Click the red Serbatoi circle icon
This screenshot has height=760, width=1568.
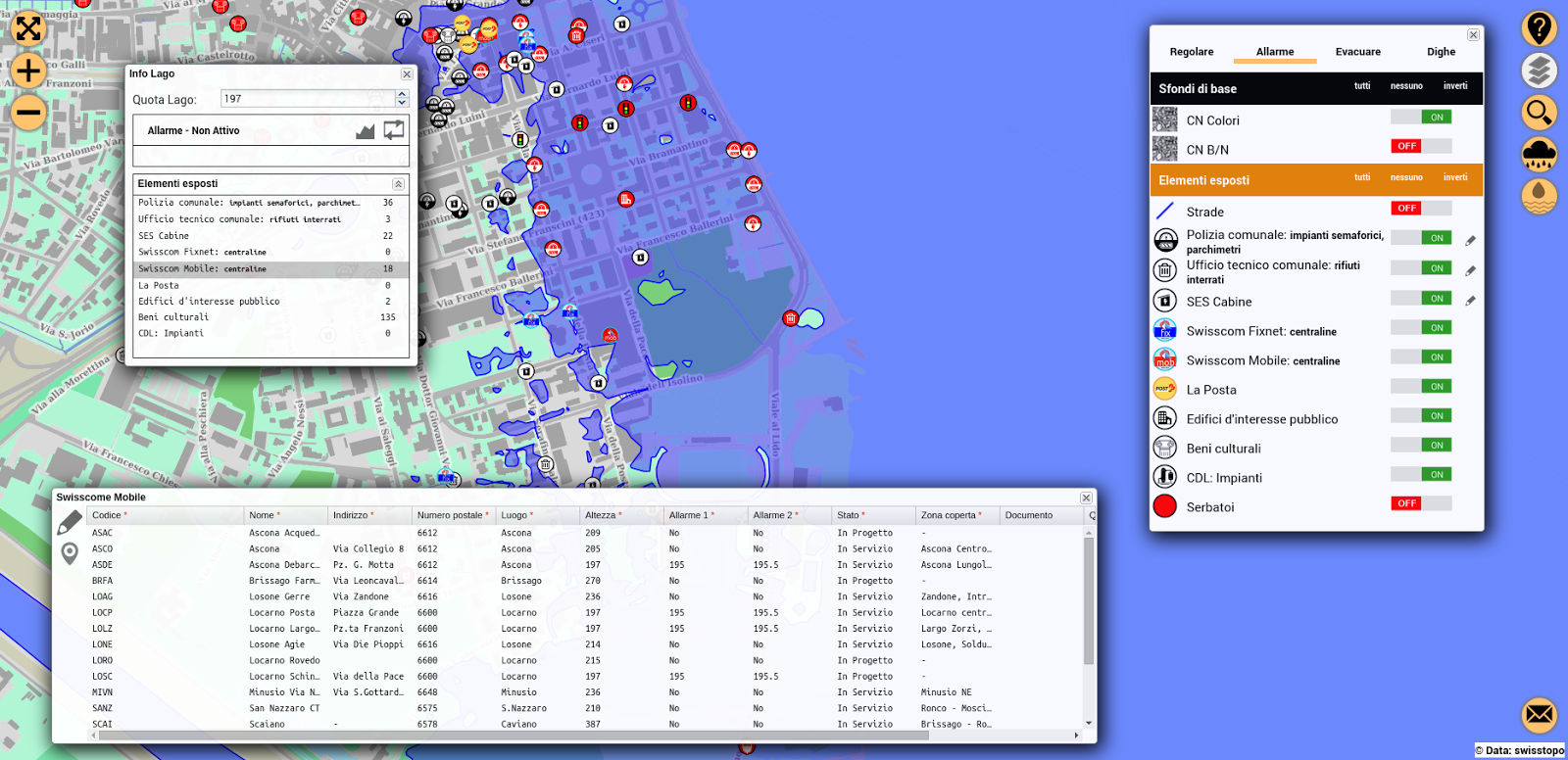(x=1165, y=506)
